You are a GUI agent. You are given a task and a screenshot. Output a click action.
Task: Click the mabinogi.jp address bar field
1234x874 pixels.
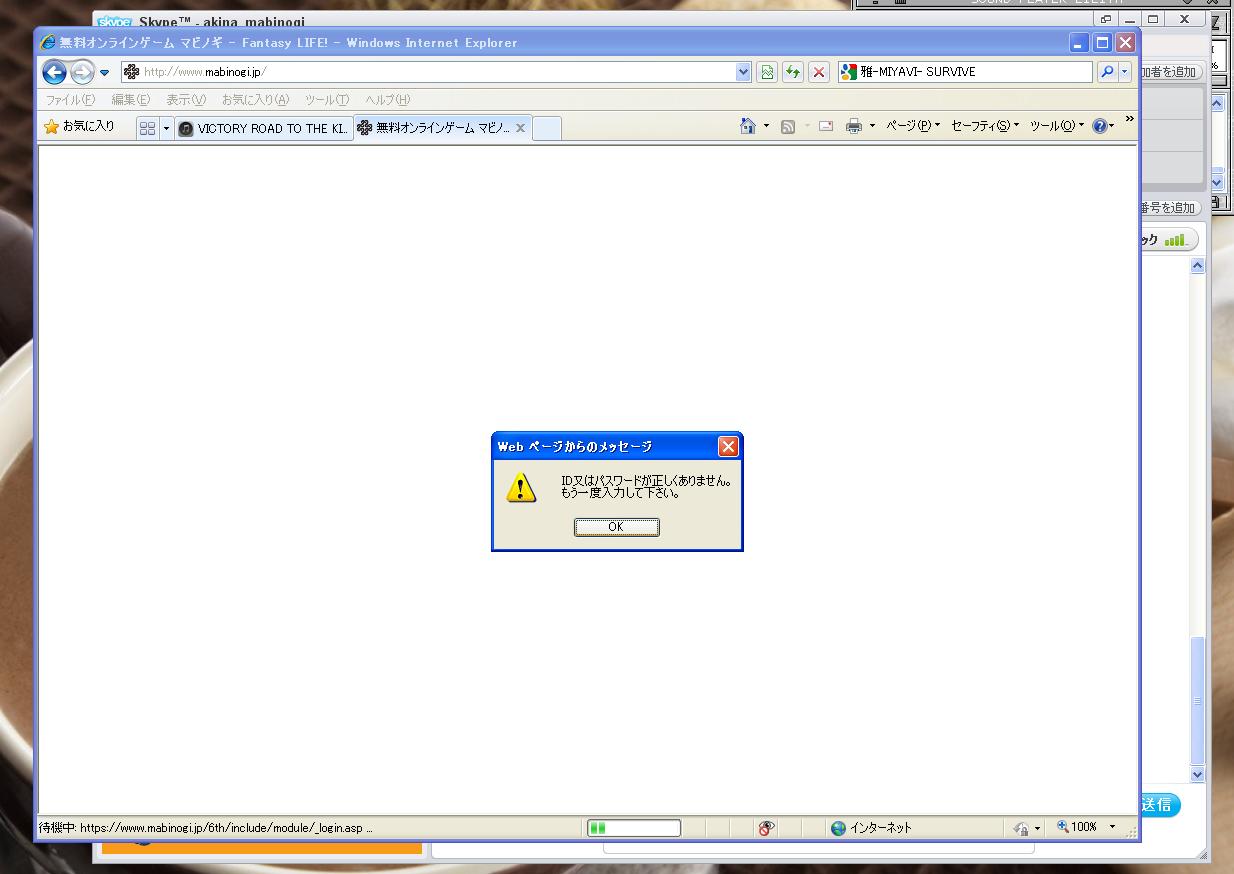tap(430, 72)
